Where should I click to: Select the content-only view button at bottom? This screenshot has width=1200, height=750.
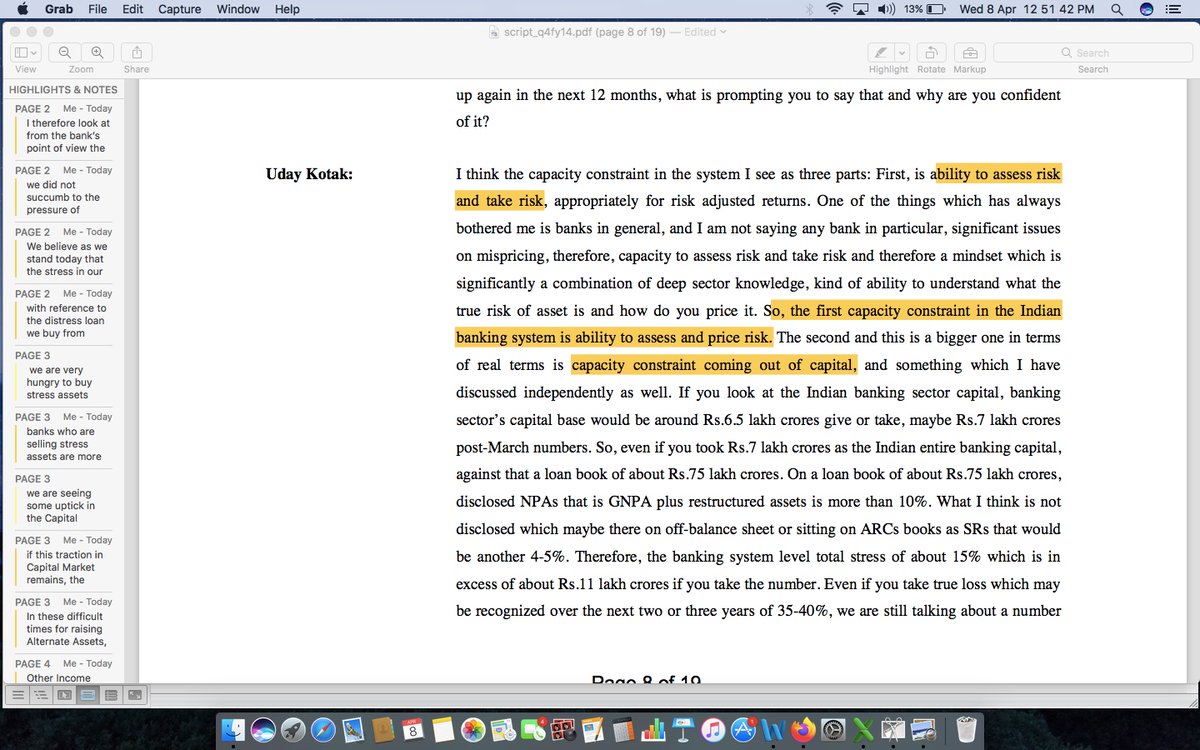[x=18, y=694]
